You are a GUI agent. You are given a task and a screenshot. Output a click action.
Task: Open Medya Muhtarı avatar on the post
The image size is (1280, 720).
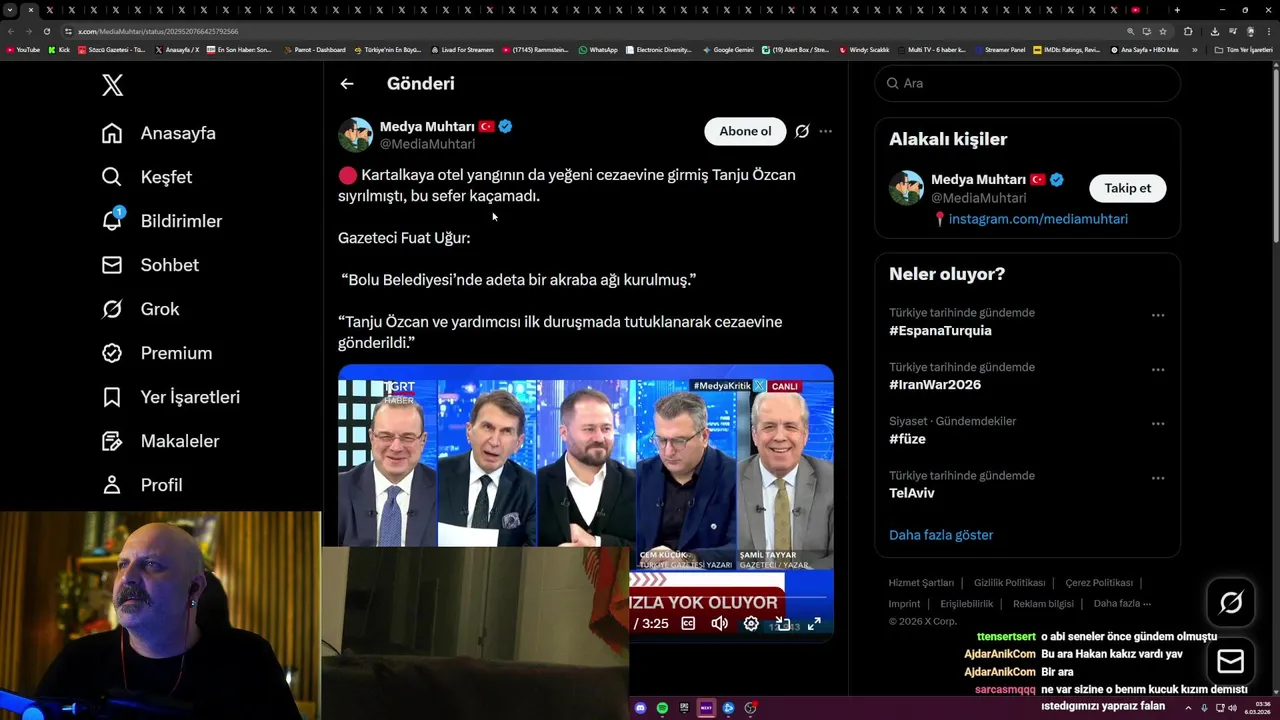[x=355, y=134]
